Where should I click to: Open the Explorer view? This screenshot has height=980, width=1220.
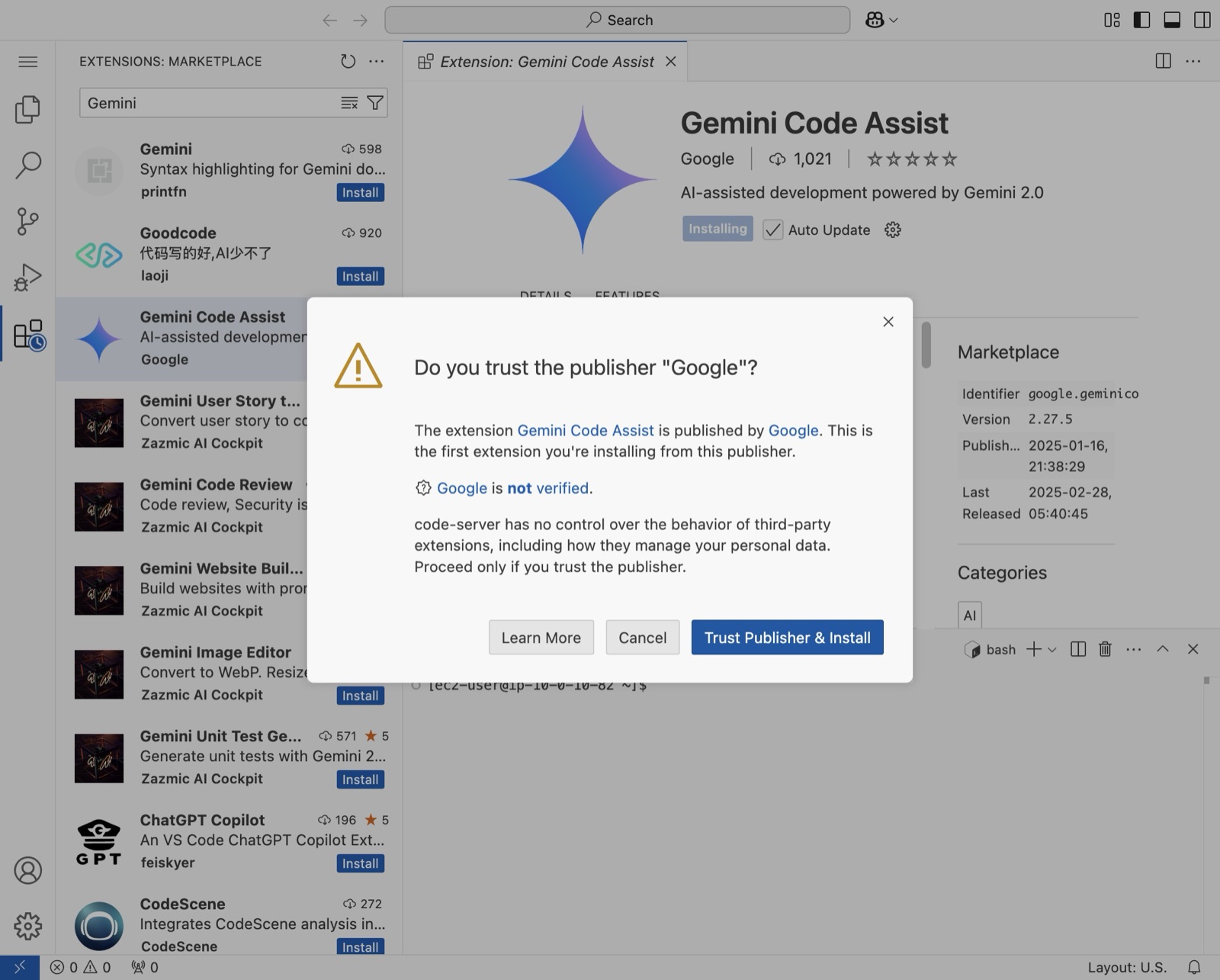(27, 109)
